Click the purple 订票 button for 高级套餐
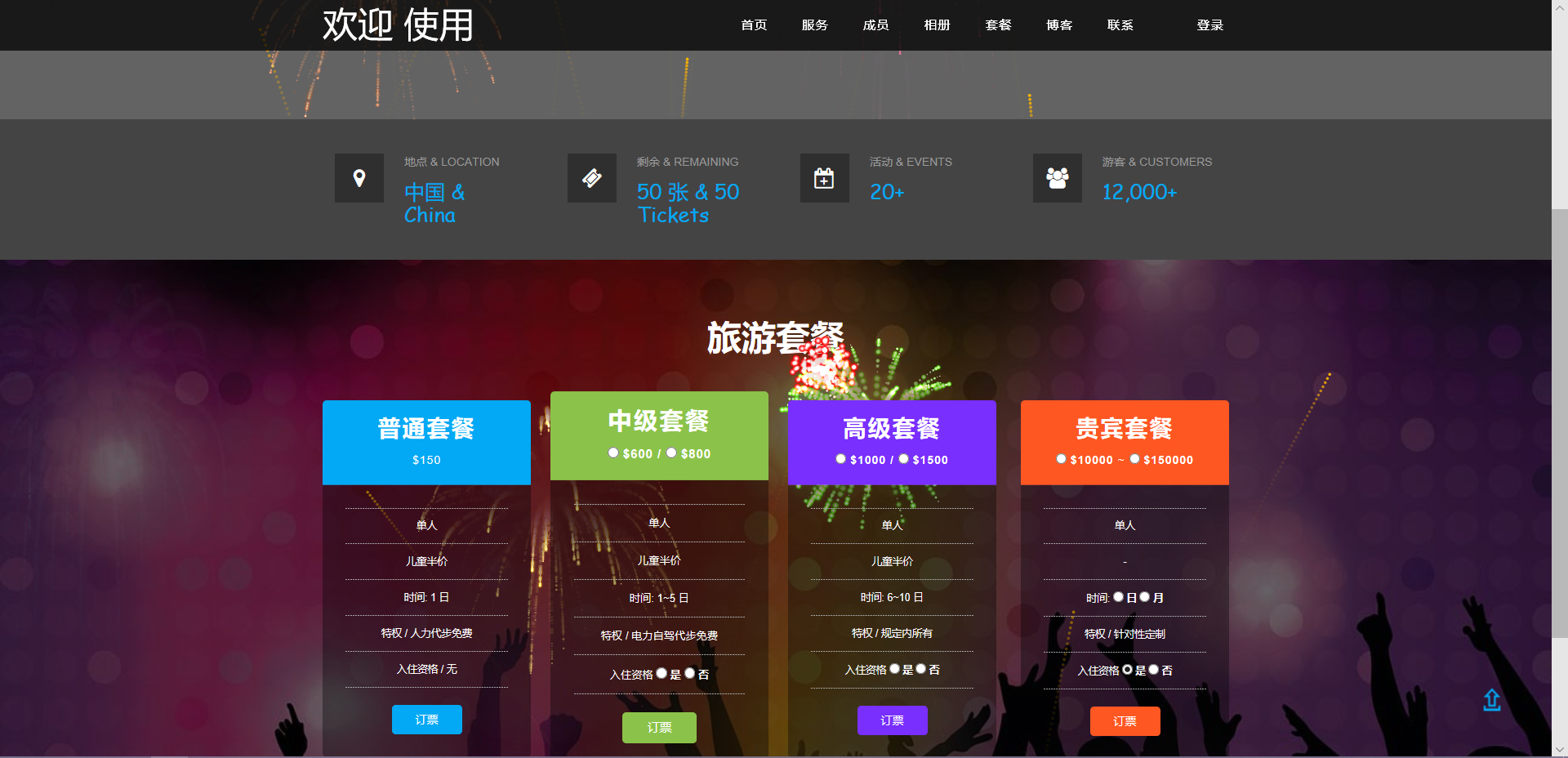1568x758 pixels. coord(893,720)
